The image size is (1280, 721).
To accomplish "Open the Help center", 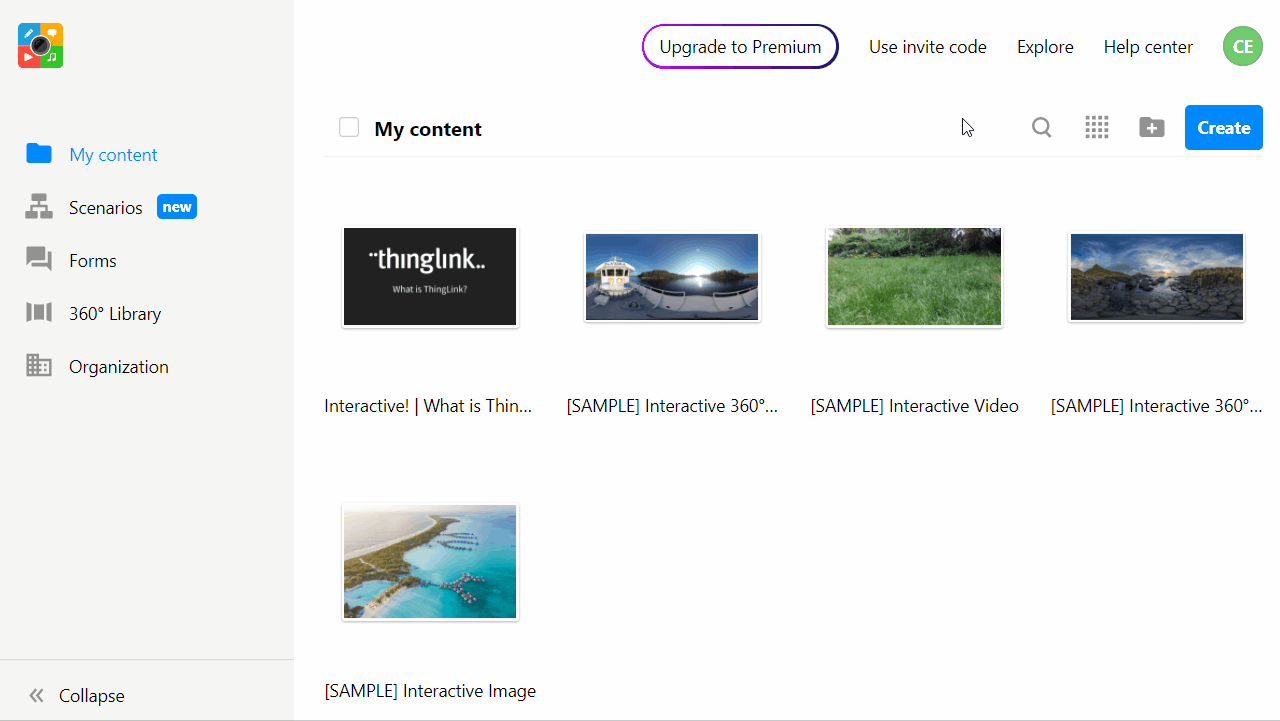I will [1147, 46].
